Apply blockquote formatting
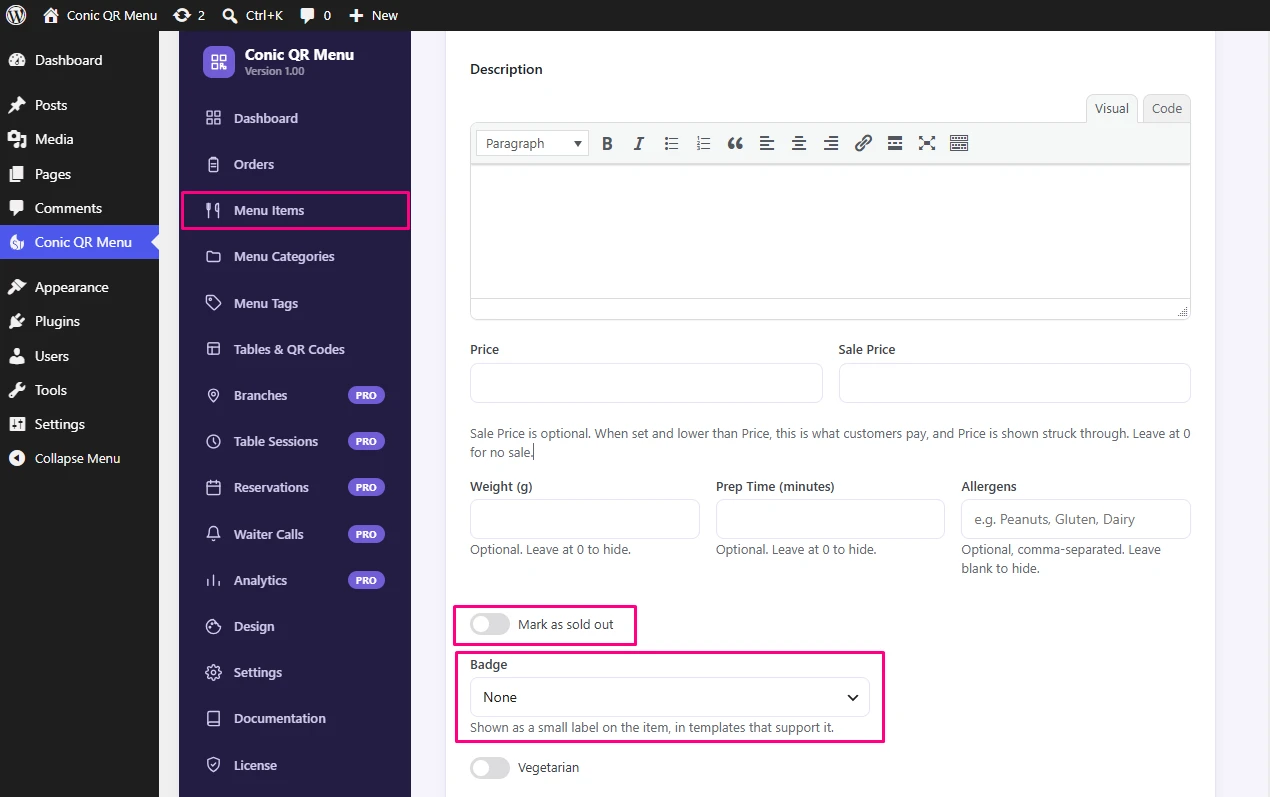Viewport: 1270px width, 797px height. pyautogui.click(x=735, y=143)
